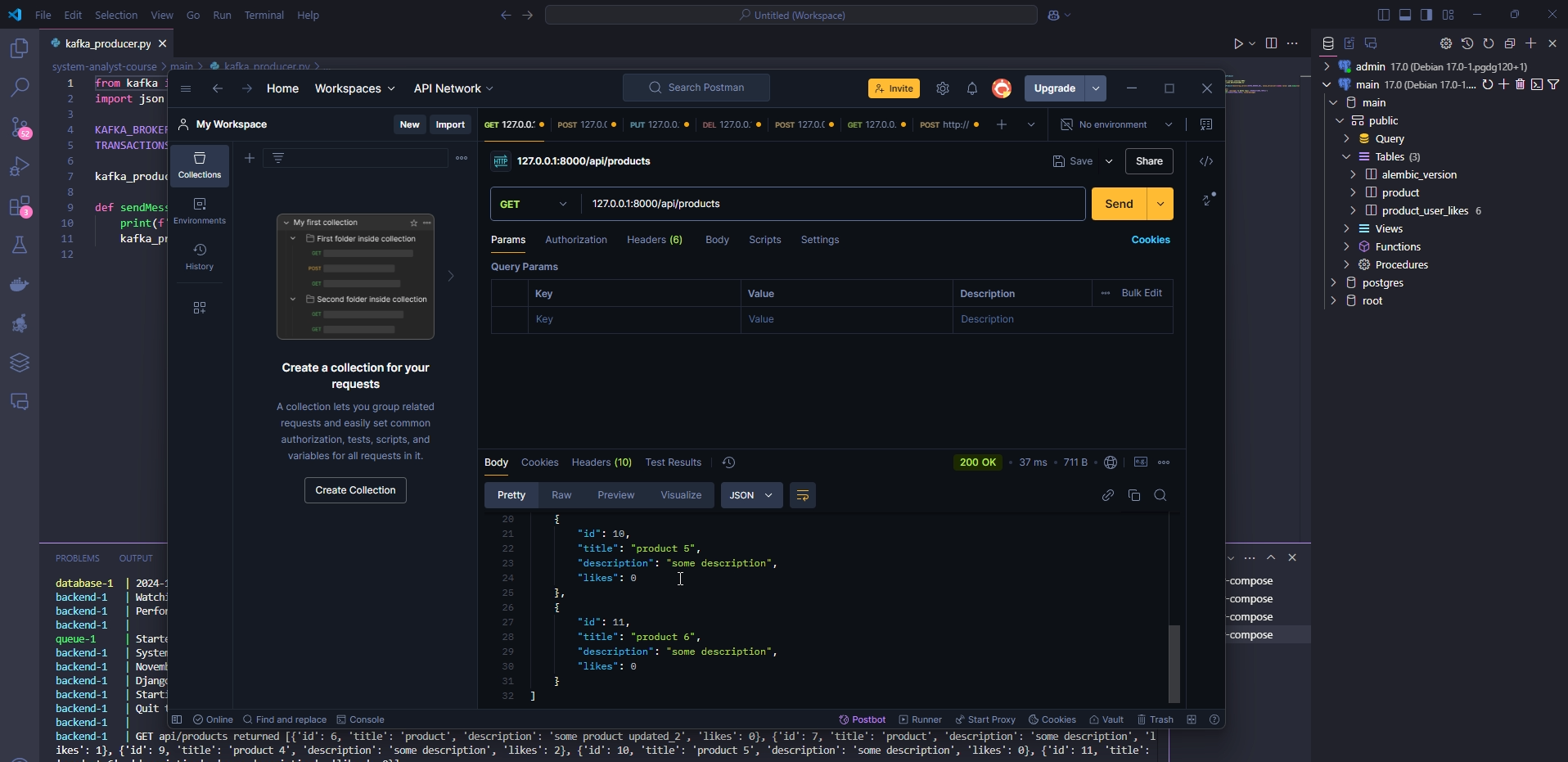
Task: Click the notifications bell in Postman
Action: (972, 88)
